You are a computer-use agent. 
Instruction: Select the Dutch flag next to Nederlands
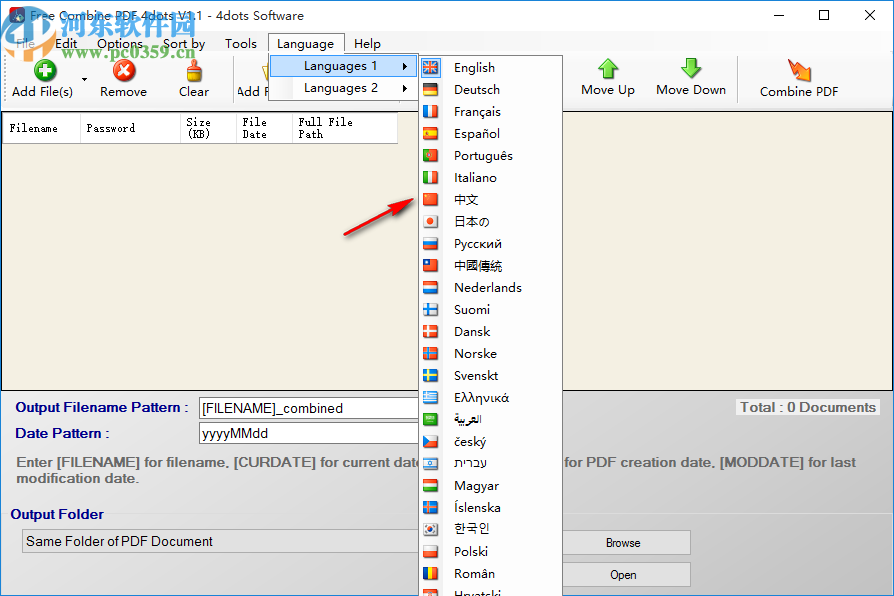coord(430,287)
